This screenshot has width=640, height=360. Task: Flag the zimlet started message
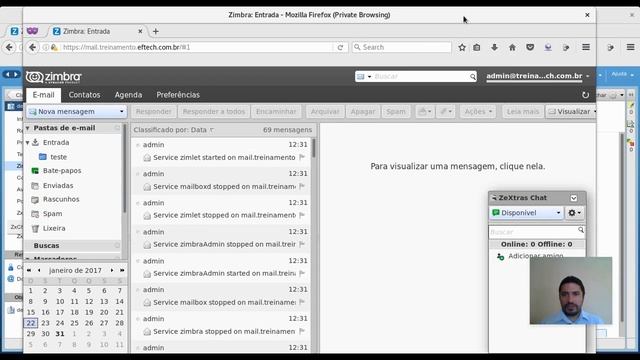[x=302, y=157]
